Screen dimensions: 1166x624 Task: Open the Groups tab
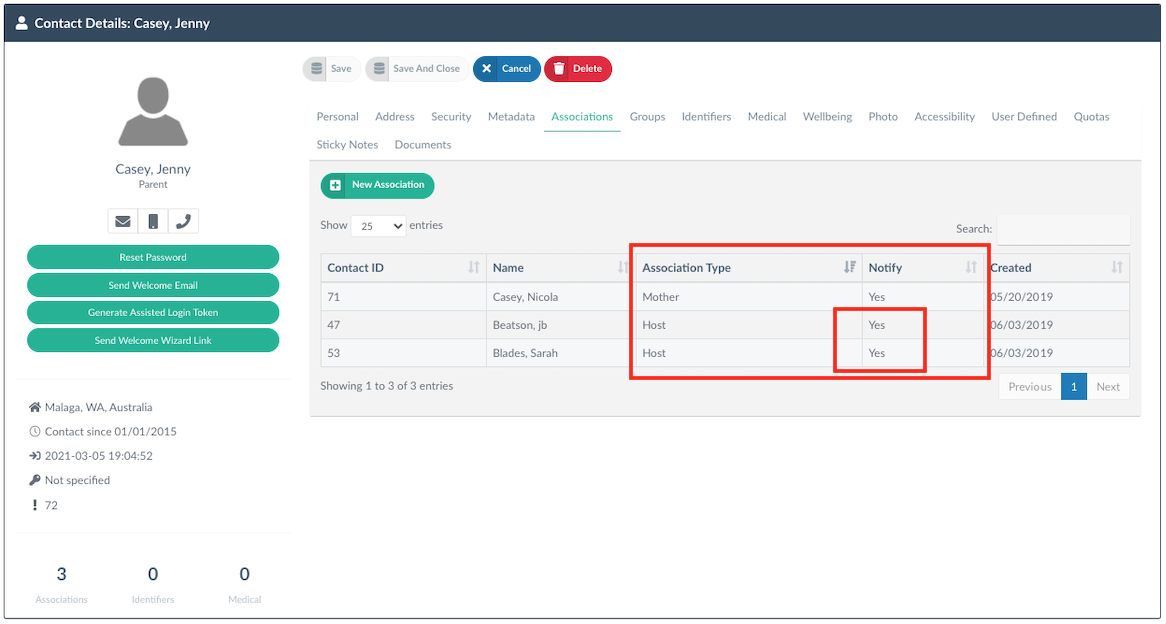point(648,117)
